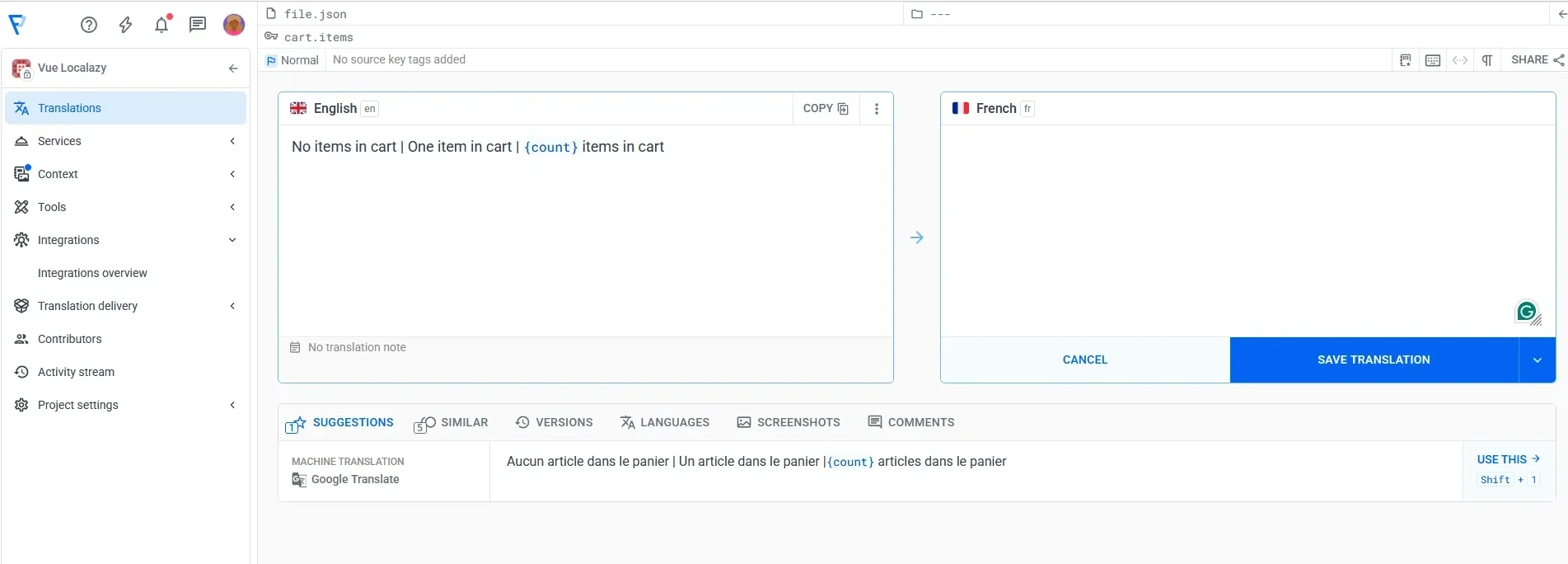Collapse sidebar with left arrow by Vue Localazy
The image size is (1568, 564).
click(x=233, y=68)
